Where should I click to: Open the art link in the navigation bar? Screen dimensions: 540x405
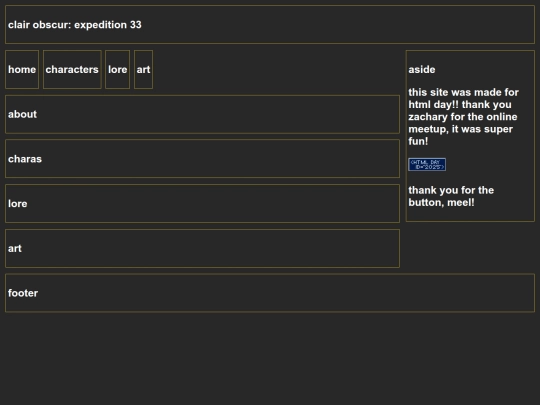pyautogui.click(x=143, y=70)
